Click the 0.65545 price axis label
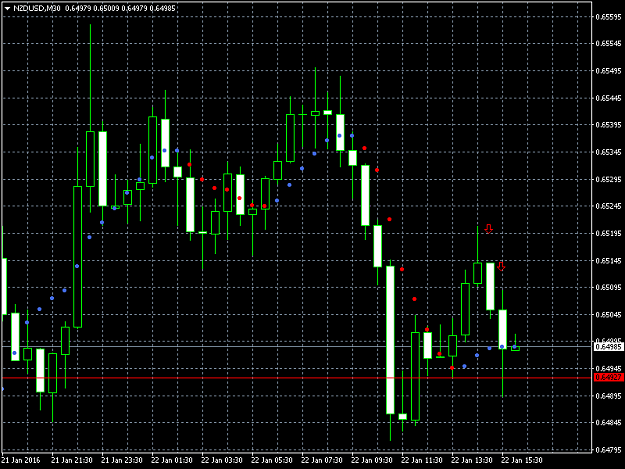Viewport: 625px width, 469px height. click(608, 43)
